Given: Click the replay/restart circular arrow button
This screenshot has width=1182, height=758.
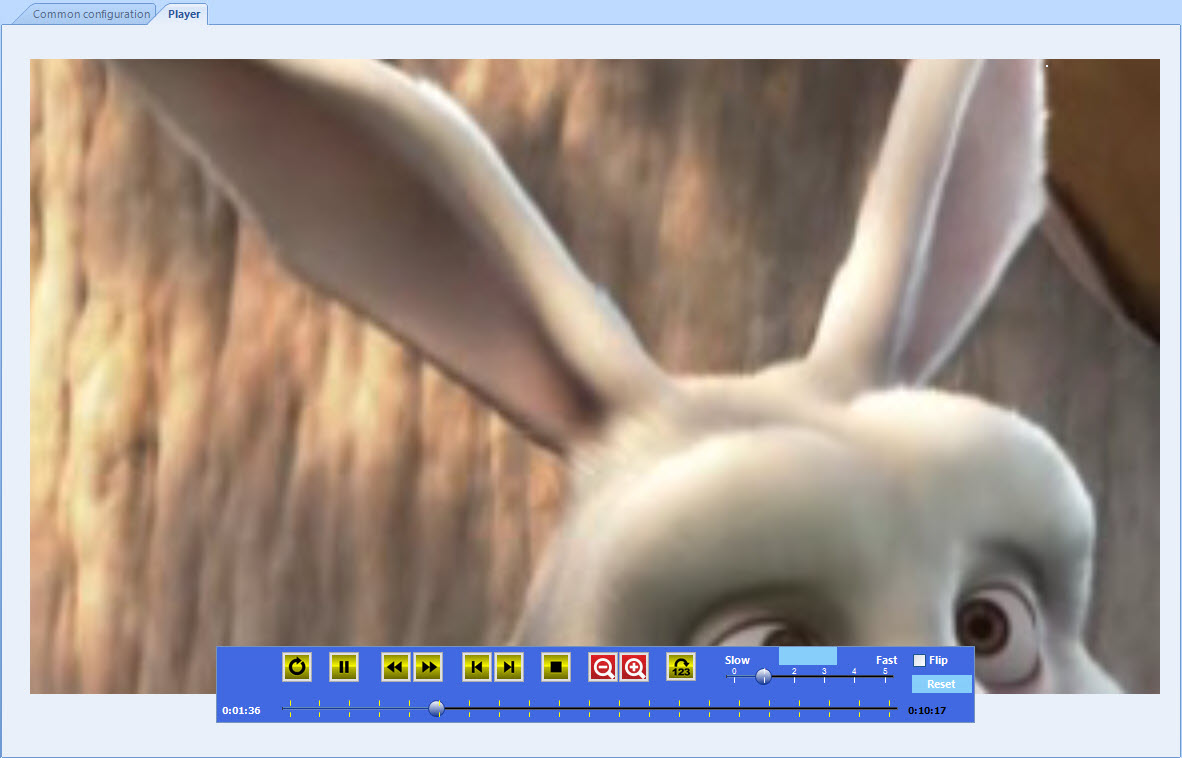Looking at the screenshot, I should [x=297, y=667].
